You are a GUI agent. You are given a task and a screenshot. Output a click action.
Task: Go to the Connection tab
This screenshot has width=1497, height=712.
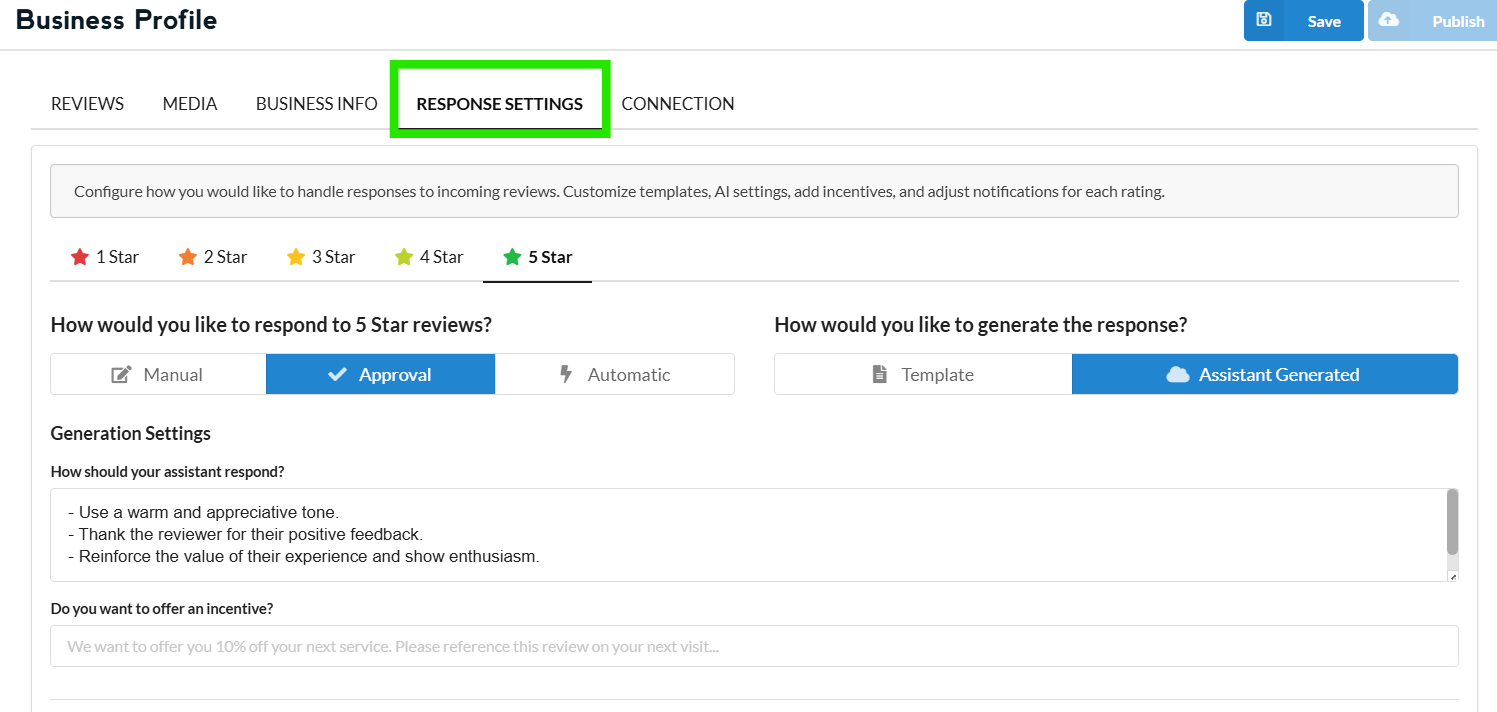(x=678, y=104)
